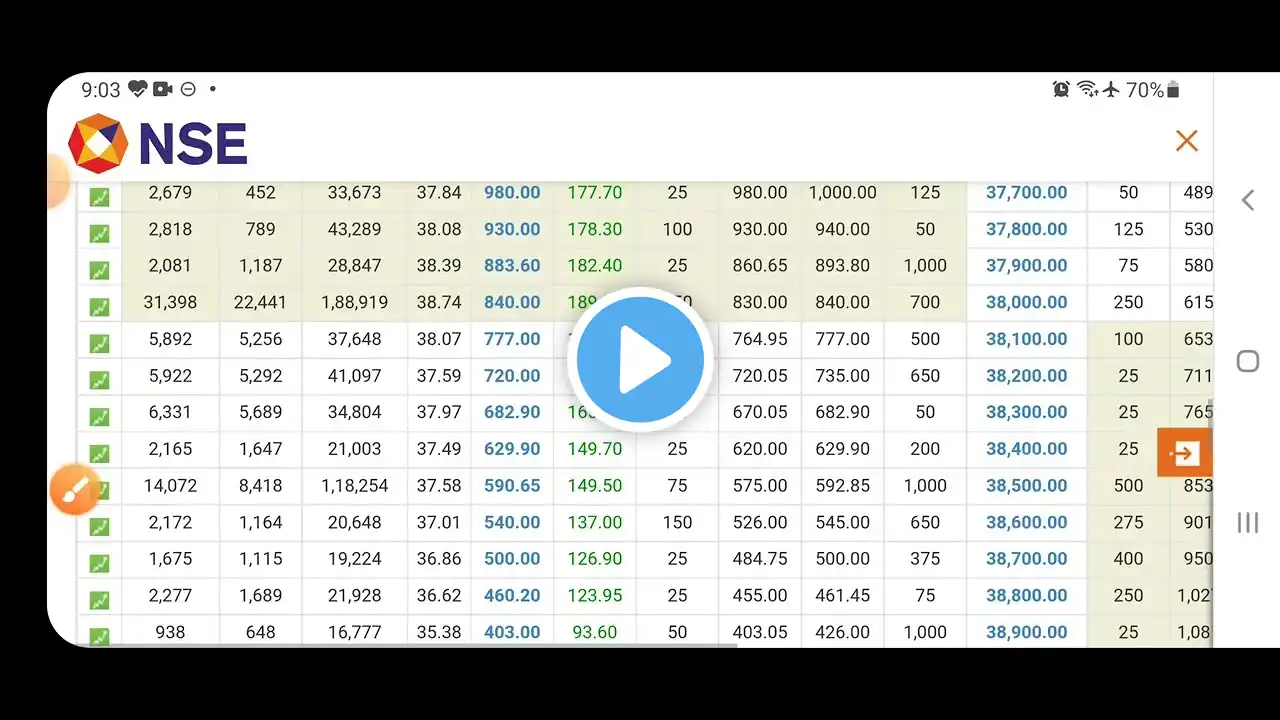Close the NSE page with the orange X

coord(1187,141)
